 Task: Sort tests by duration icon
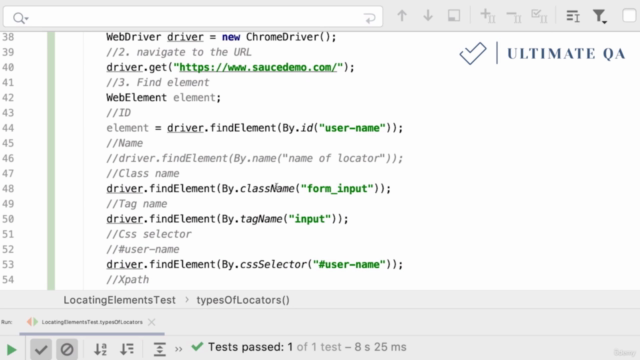click(x=127, y=349)
